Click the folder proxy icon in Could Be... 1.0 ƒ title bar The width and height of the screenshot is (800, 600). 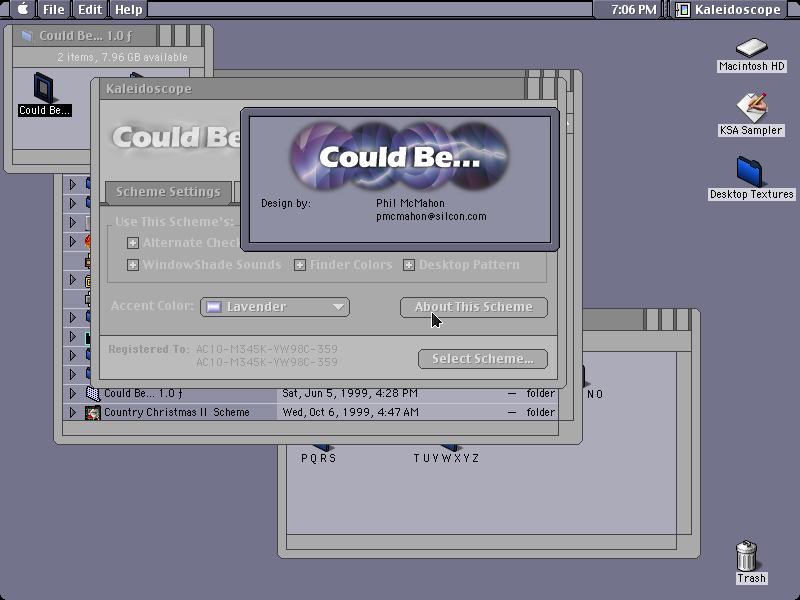pos(27,36)
